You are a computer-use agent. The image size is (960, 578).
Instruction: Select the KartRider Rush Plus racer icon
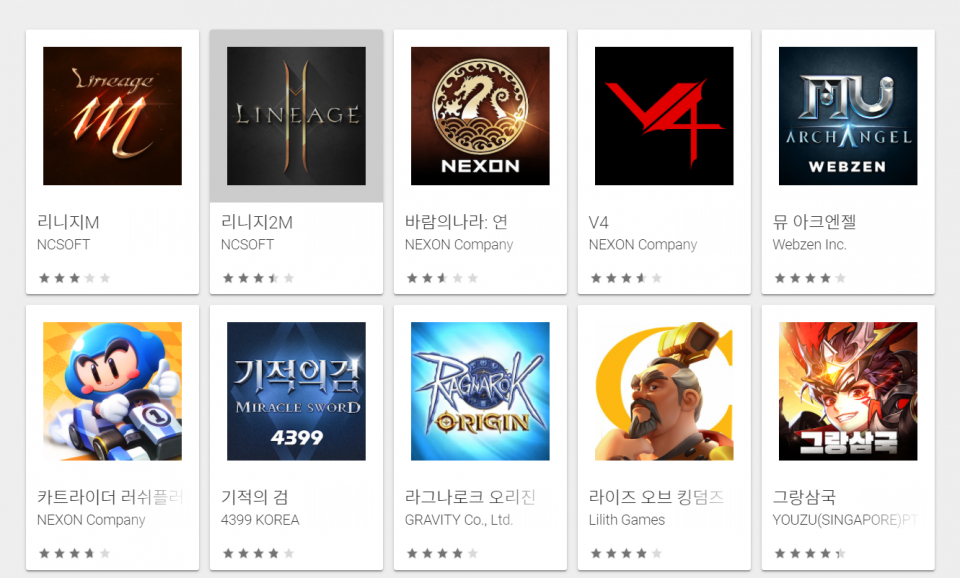[112, 391]
